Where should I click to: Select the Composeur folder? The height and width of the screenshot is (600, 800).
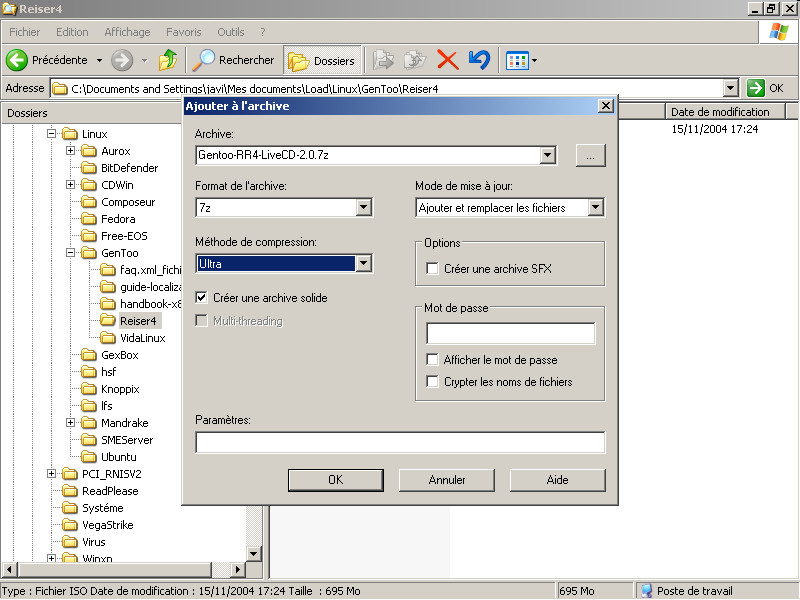click(118, 202)
